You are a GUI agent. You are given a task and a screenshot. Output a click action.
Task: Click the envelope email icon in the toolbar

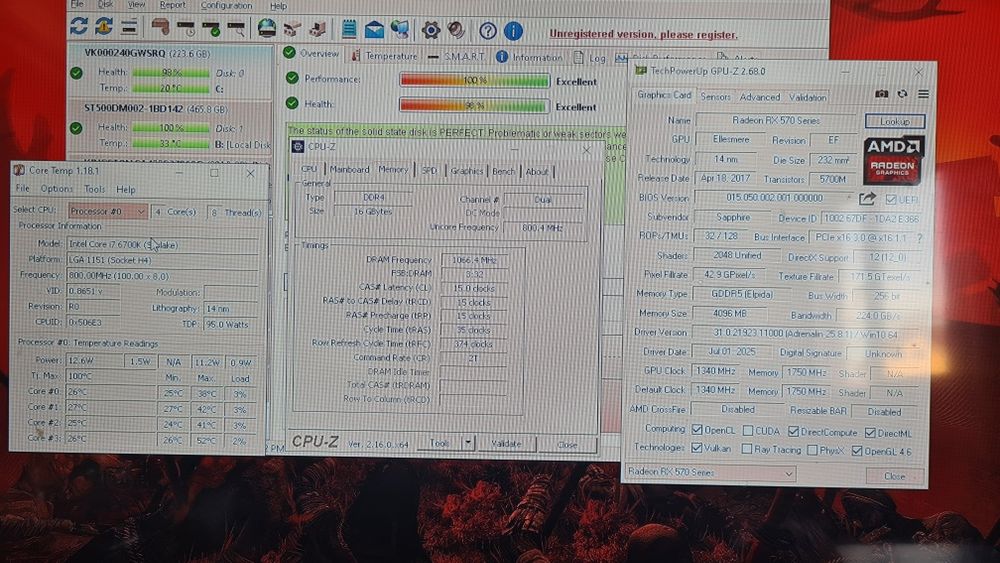[x=374, y=29]
